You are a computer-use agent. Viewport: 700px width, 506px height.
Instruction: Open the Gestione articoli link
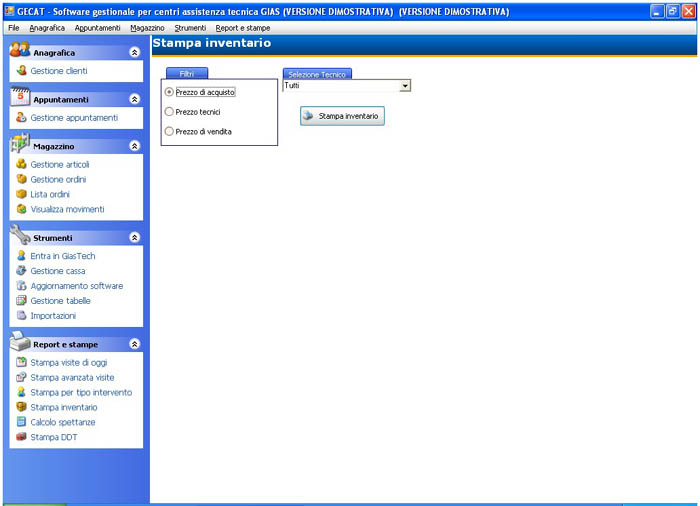(x=60, y=164)
